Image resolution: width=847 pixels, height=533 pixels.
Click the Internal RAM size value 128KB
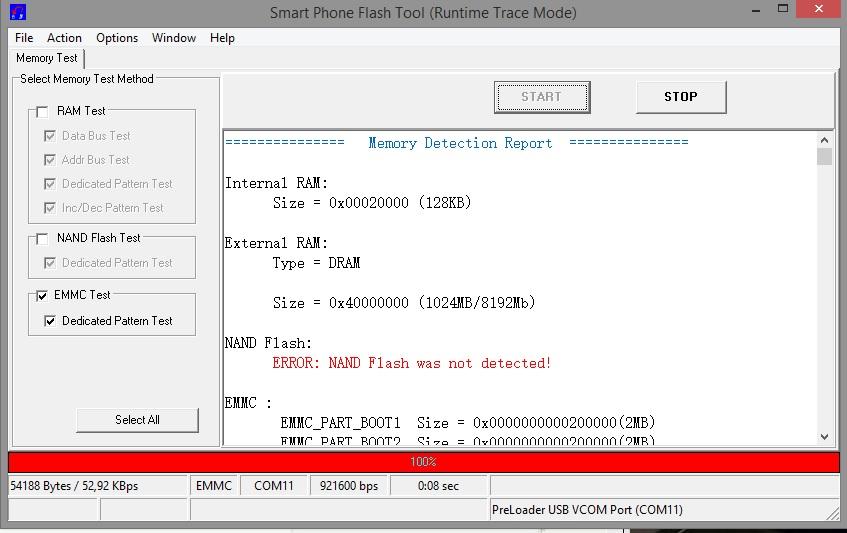(x=445, y=203)
